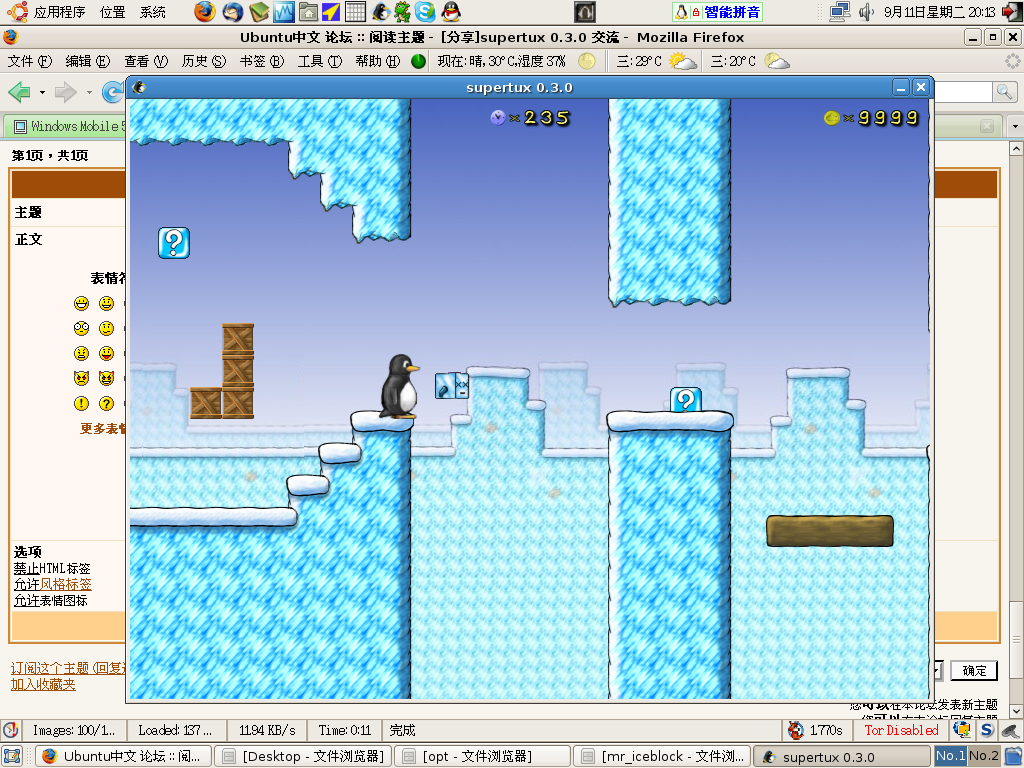This screenshot has width=1024, height=768.
Task: Click the moon icon after humidity 37%
Action: point(586,61)
